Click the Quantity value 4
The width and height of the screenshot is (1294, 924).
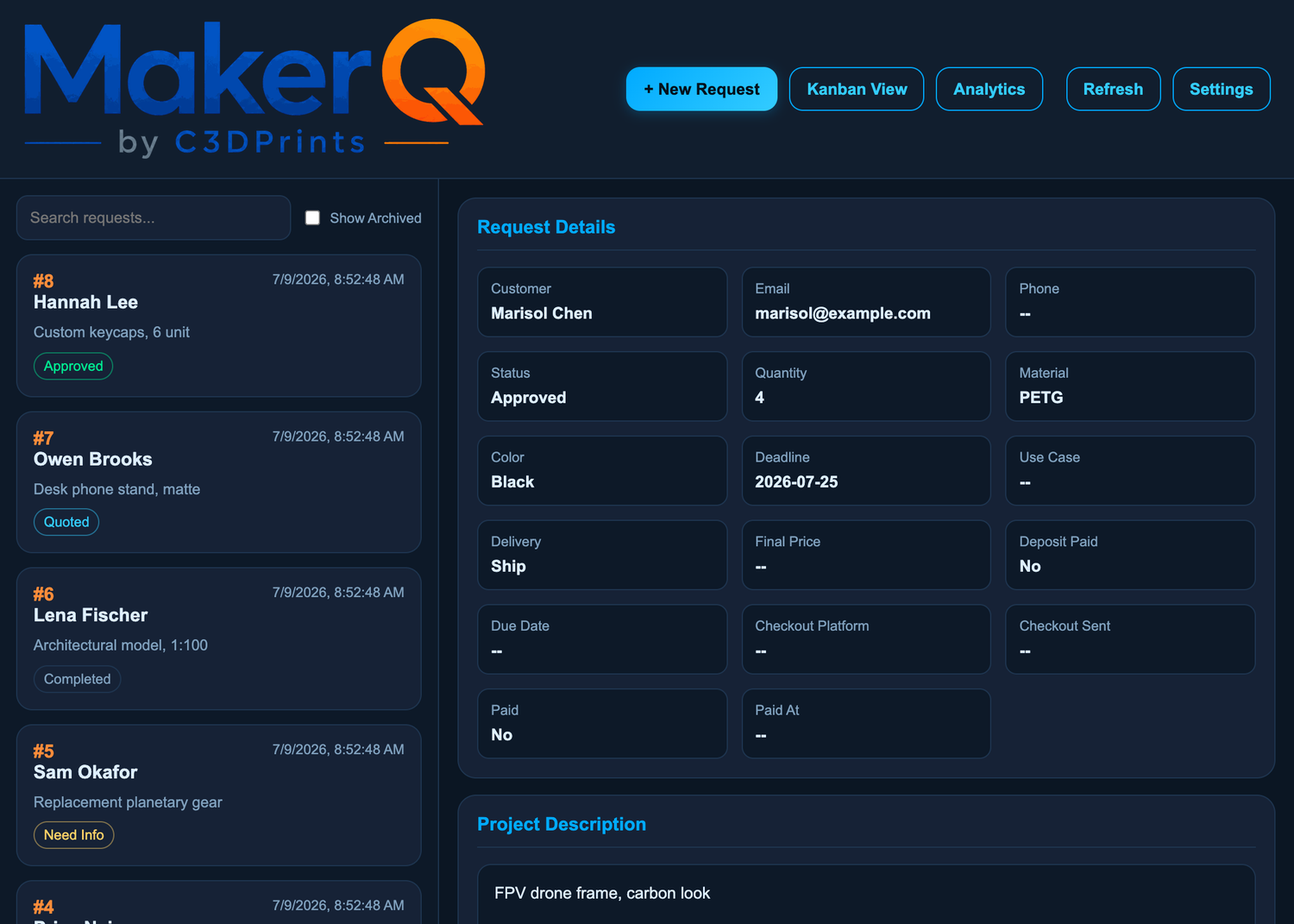point(759,398)
